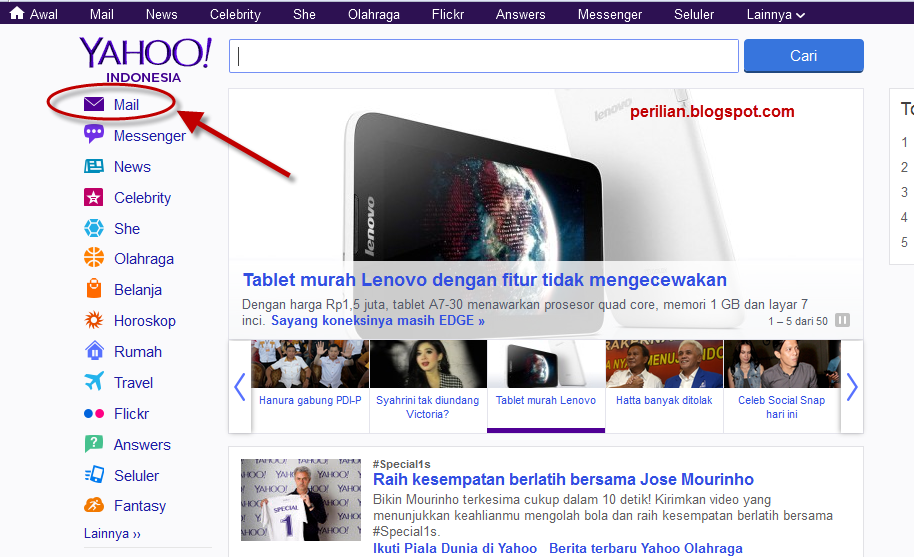
Task: Open Horoskop text link in sidebar
Action: (145, 321)
